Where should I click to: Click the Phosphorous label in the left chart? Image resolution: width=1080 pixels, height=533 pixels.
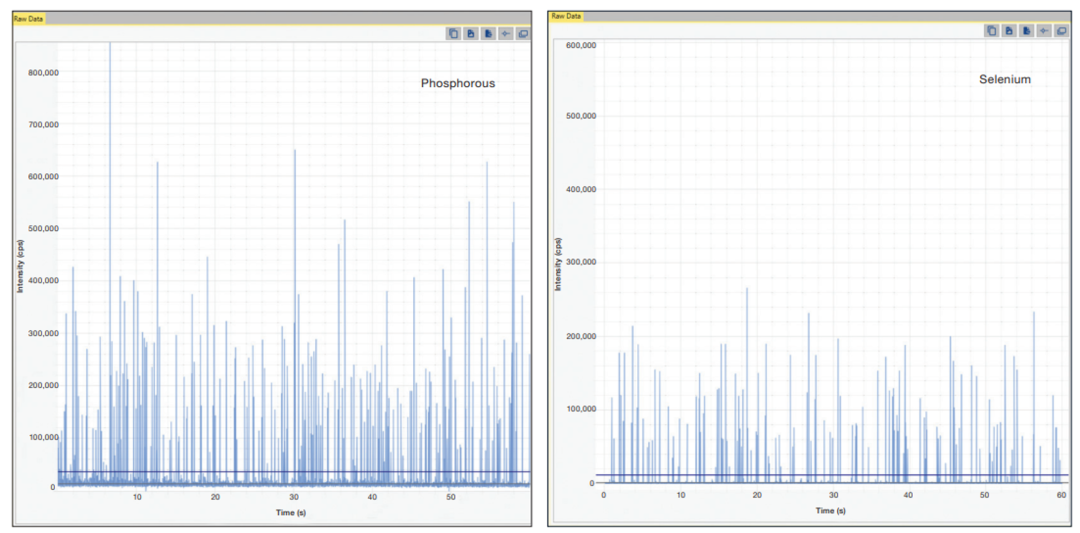pyautogui.click(x=457, y=84)
